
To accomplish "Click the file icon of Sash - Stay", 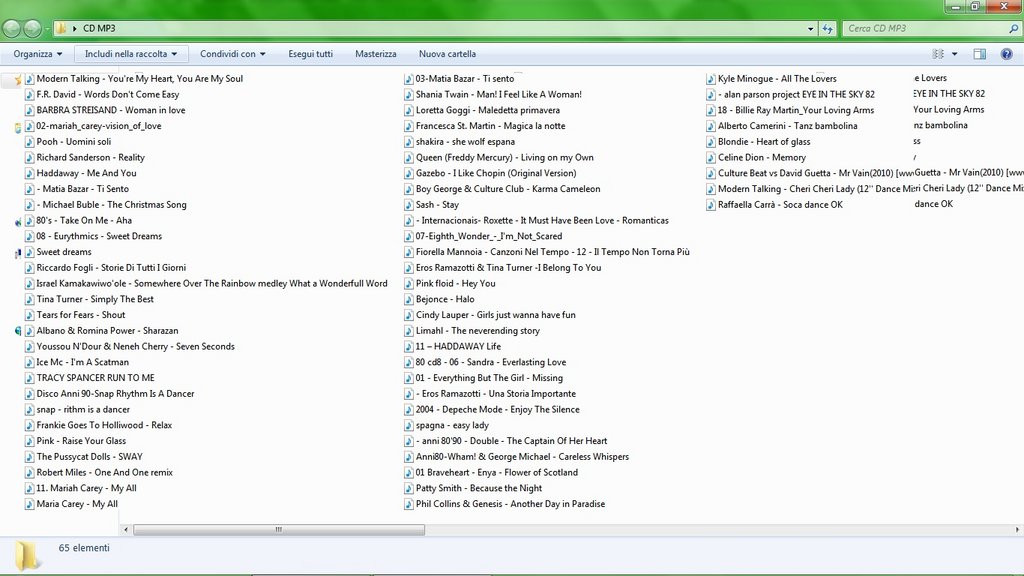I will [x=409, y=204].
